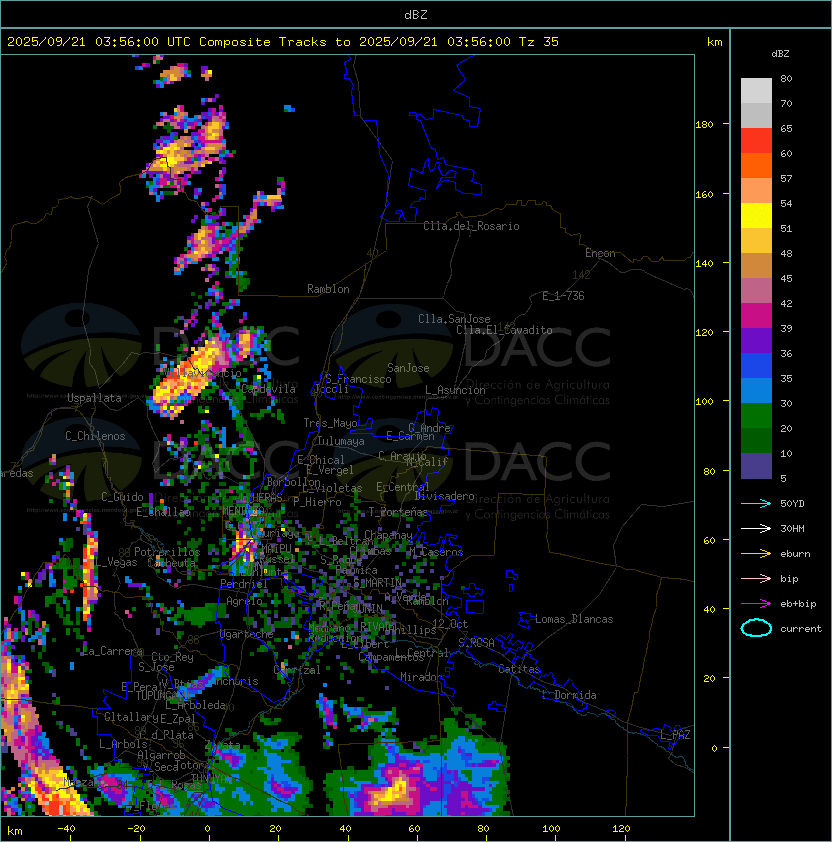Select the tan 45-48 dBZ swatch
The width and height of the screenshot is (832, 842).
756,266
